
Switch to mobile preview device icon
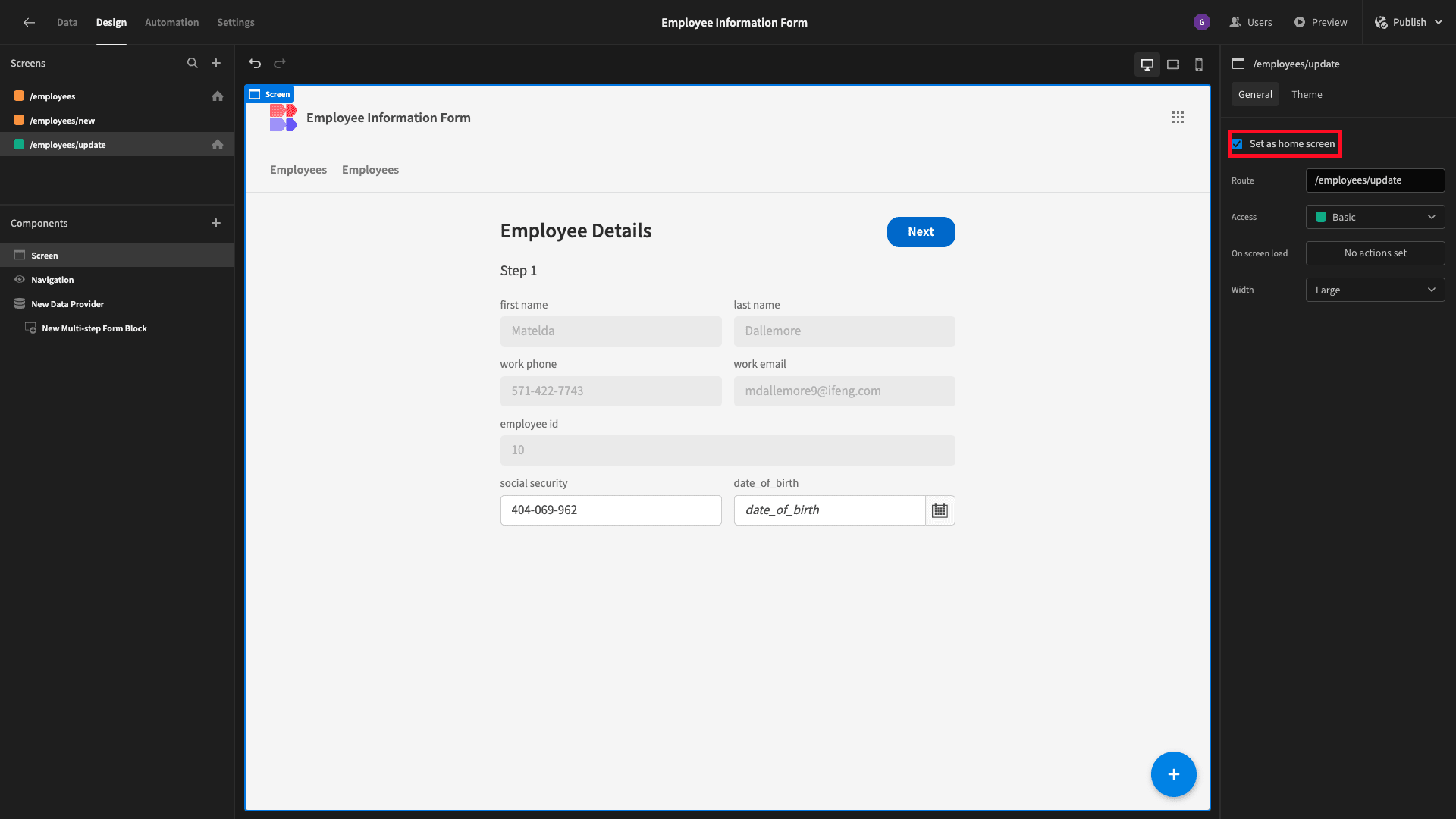1199,64
